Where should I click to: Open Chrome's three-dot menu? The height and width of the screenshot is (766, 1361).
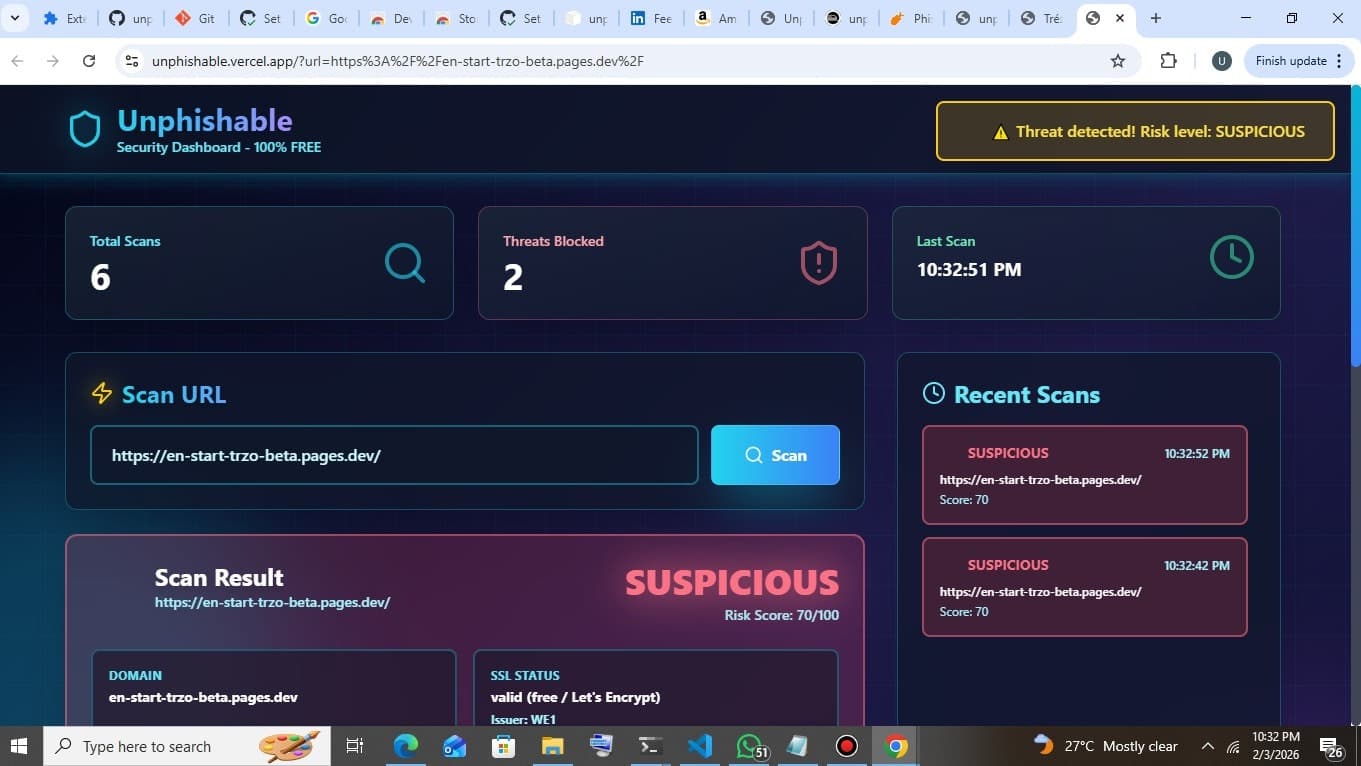pos(1341,61)
